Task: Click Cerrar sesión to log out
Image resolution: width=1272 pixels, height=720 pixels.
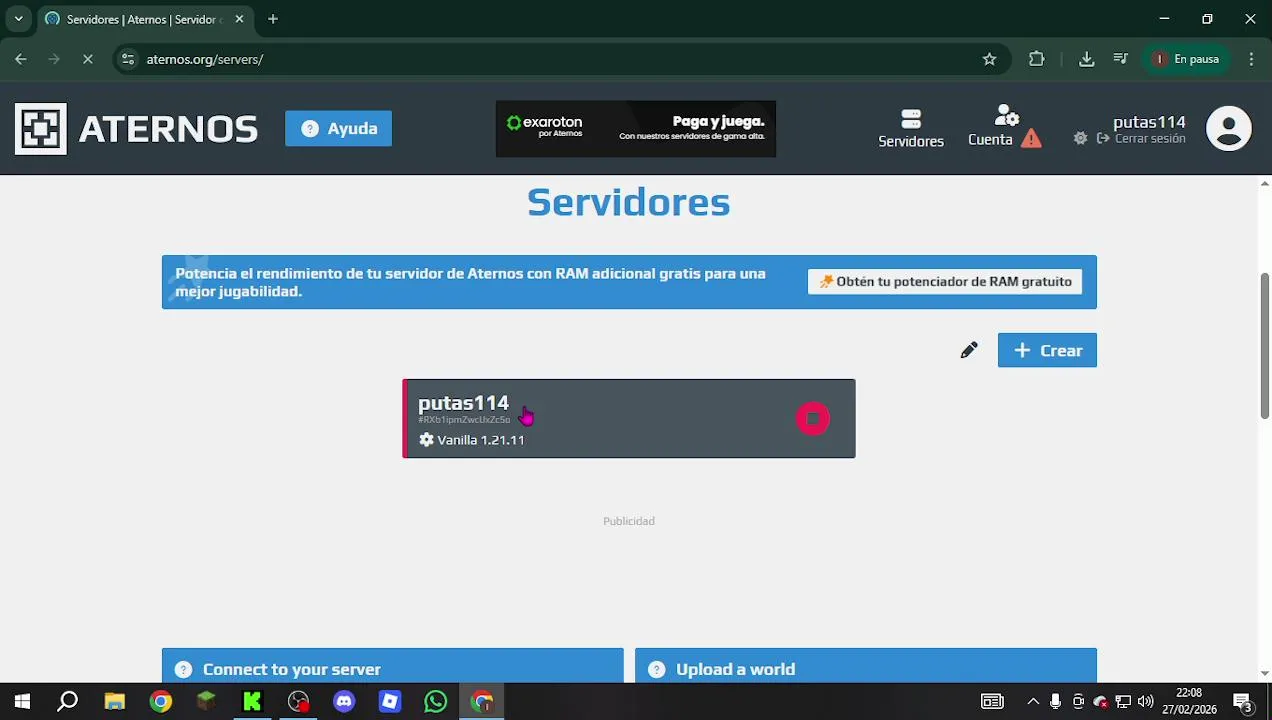Action: pyautogui.click(x=1141, y=138)
